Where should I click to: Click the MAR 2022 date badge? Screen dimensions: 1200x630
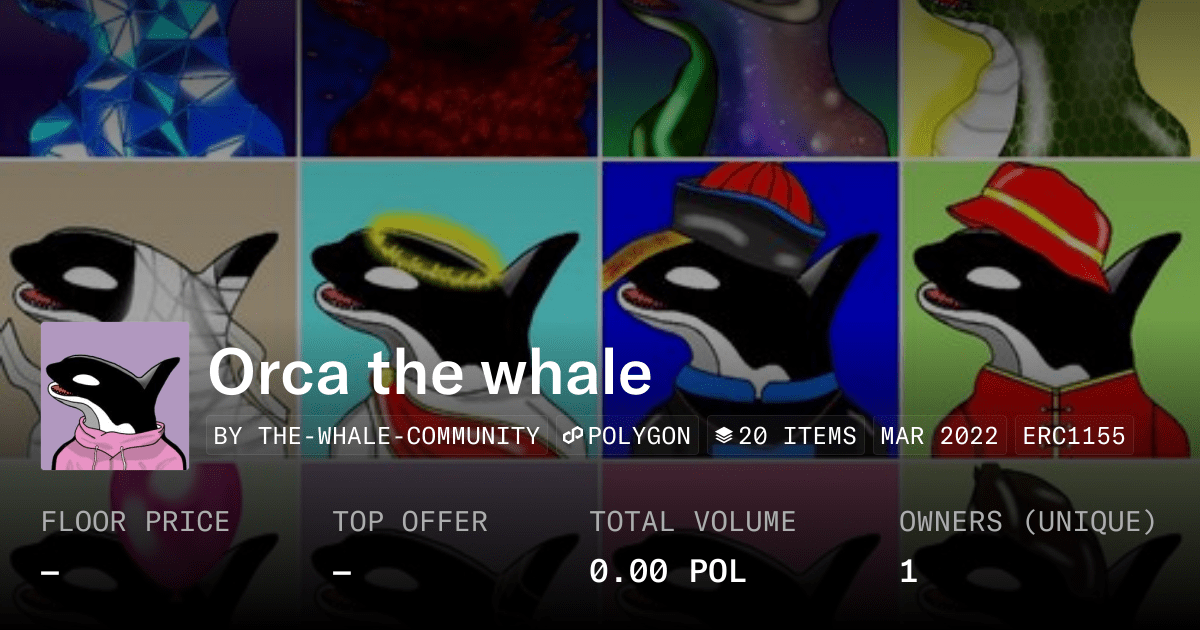pyautogui.click(x=940, y=436)
